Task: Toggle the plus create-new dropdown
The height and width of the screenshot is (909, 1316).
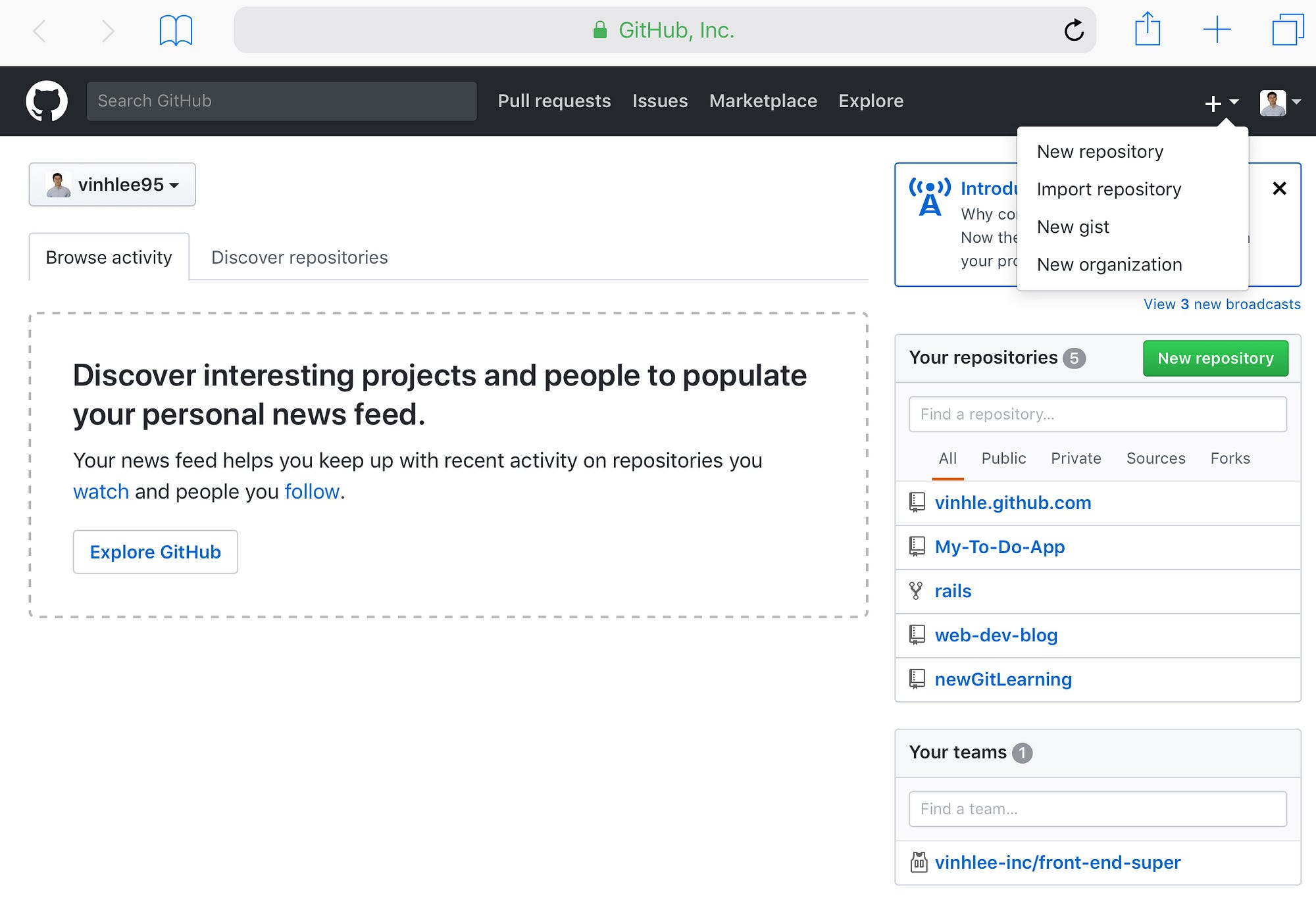Action: point(1221,103)
